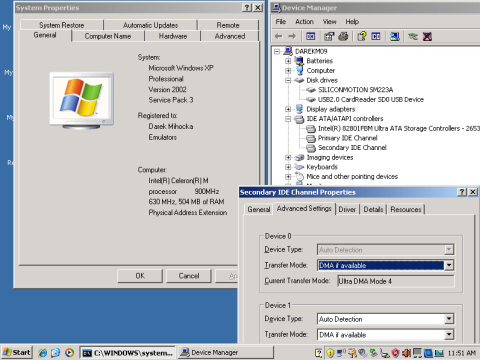Open the File menu in Device Manager
The height and width of the screenshot is (360, 480).
click(281, 22)
